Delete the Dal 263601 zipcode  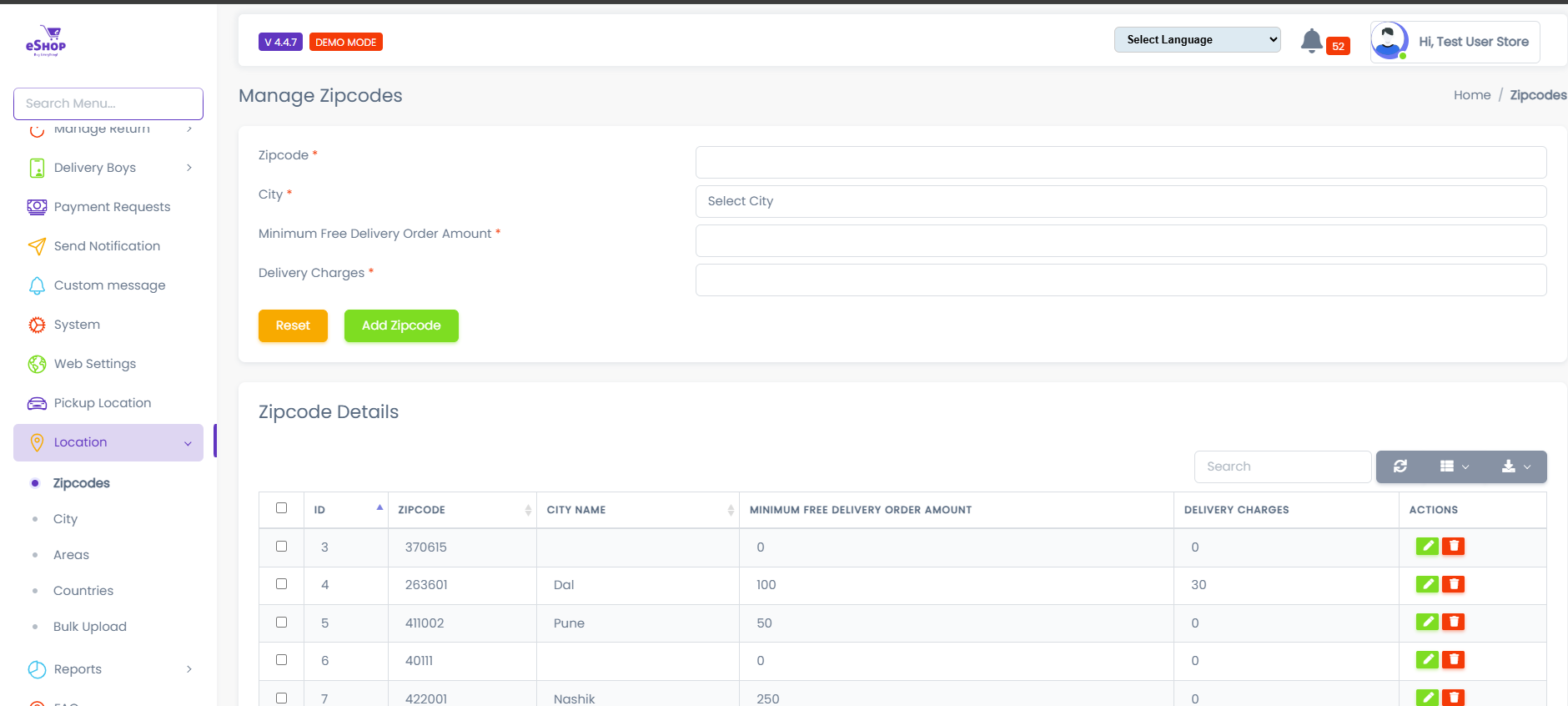coord(1454,584)
